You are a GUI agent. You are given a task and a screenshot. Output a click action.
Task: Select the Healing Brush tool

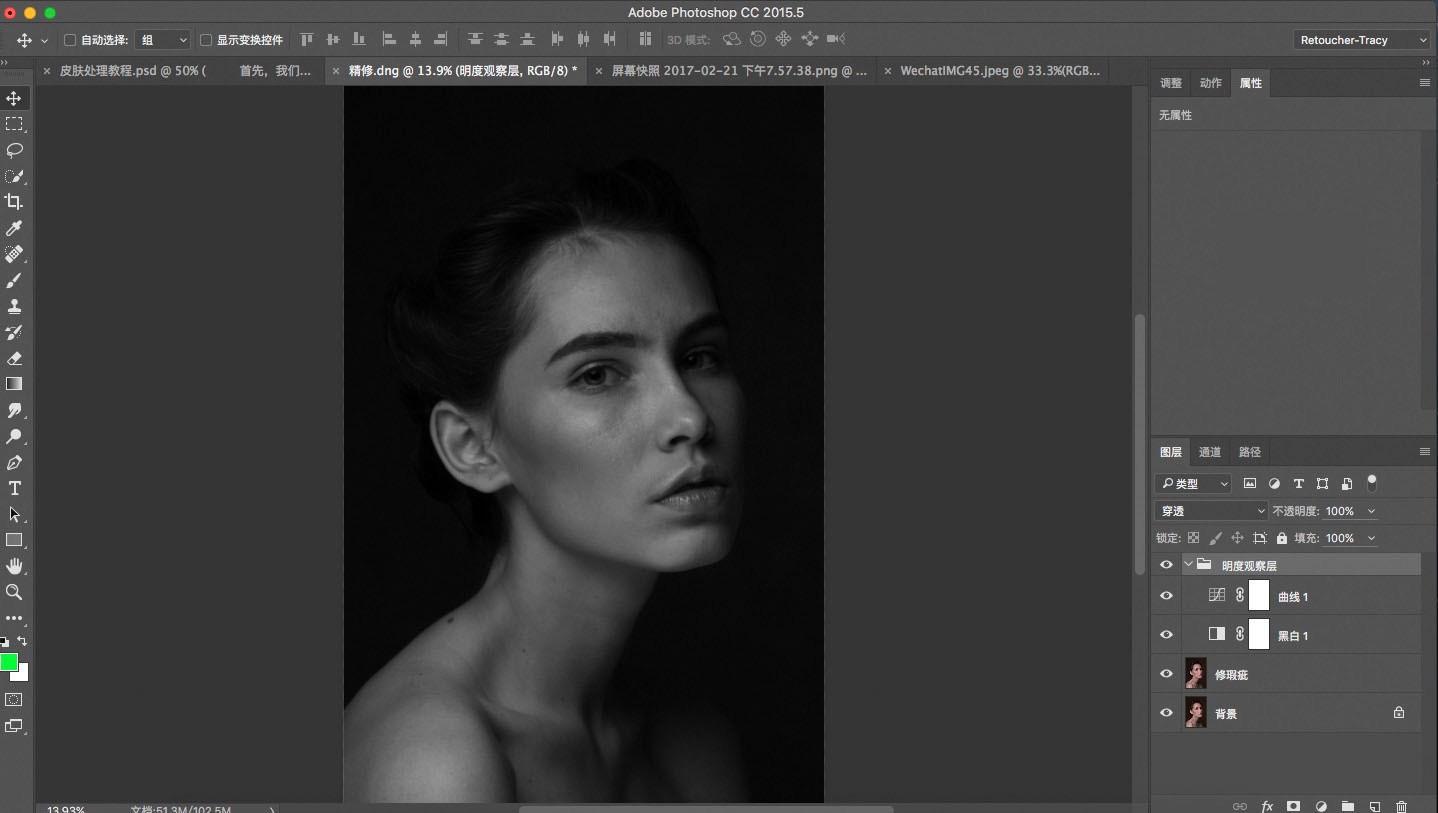click(x=14, y=254)
